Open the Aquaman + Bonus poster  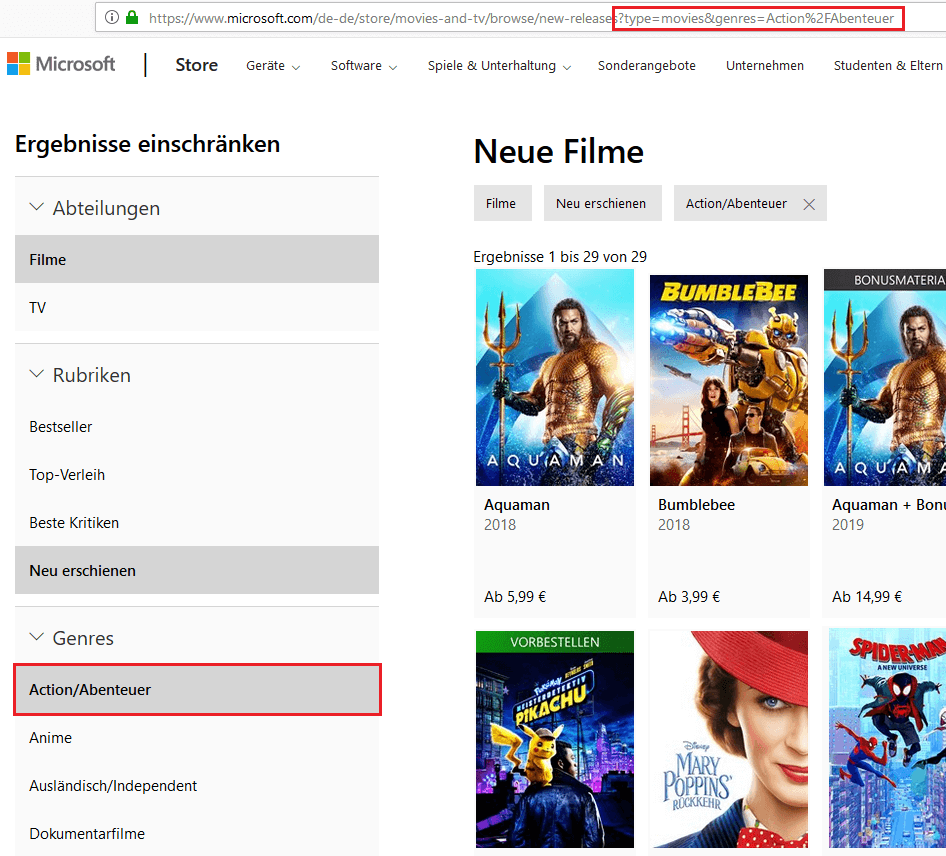click(x=884, y=377)
